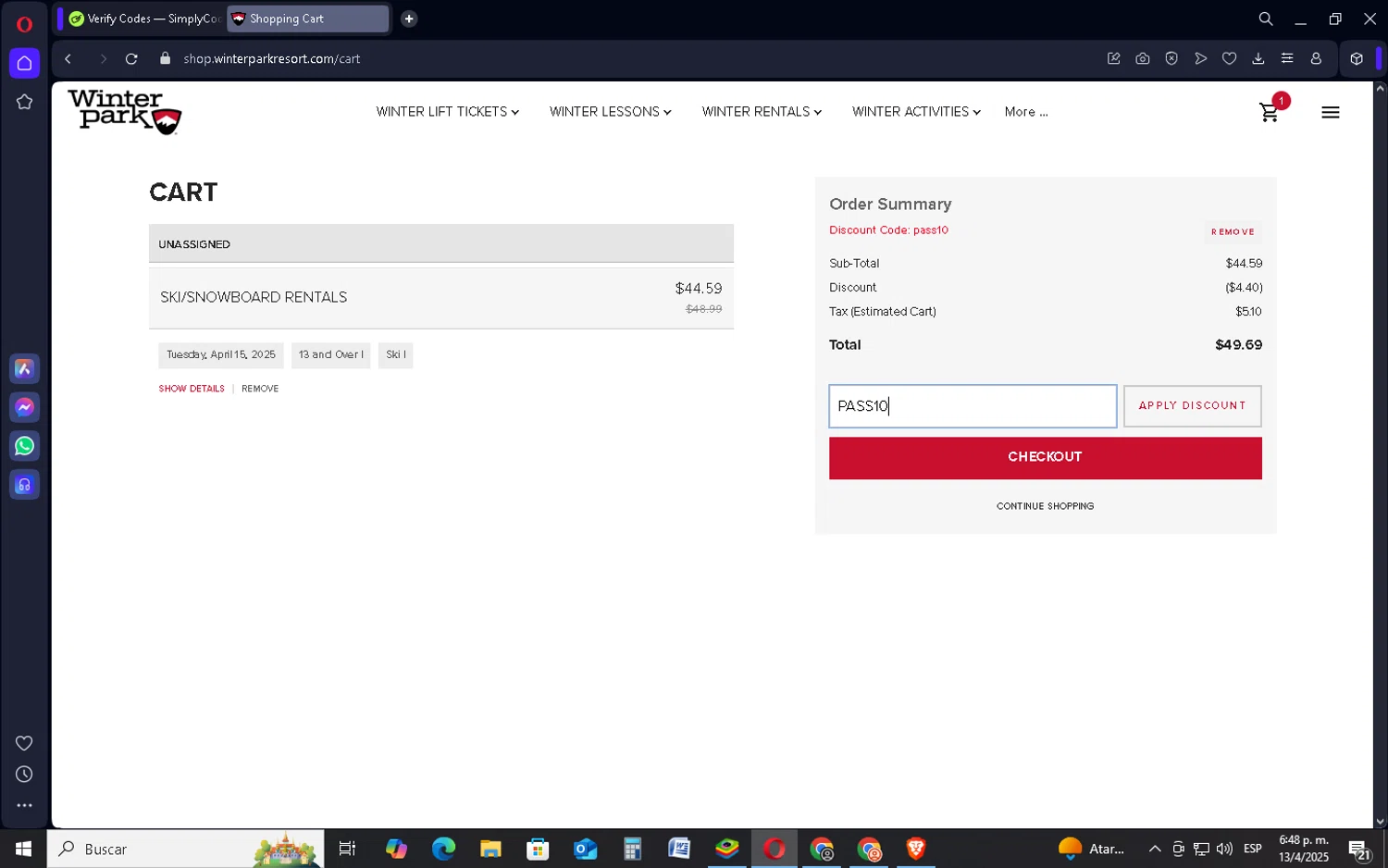The height and width of the screenshot is (868, 1388).
Task: Click Windows taskbar Buscar search box
Action: point(185,849)
